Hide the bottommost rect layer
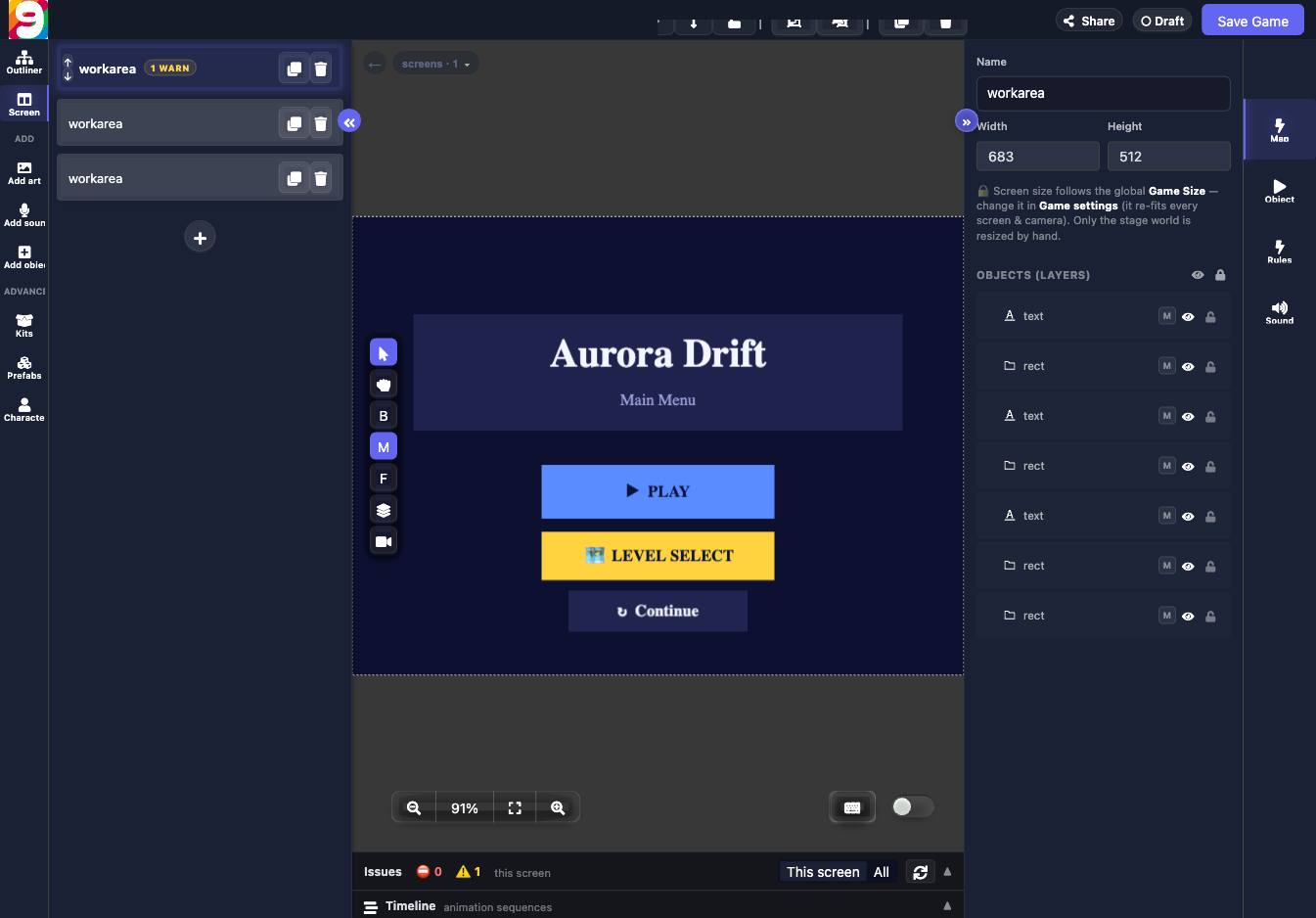 1188,617
